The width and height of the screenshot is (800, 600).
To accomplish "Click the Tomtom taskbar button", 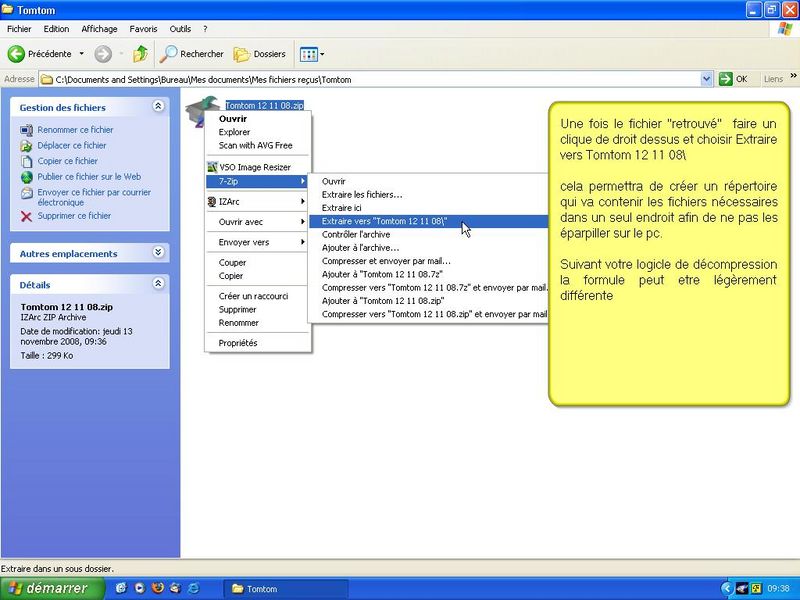I will 286,589.
